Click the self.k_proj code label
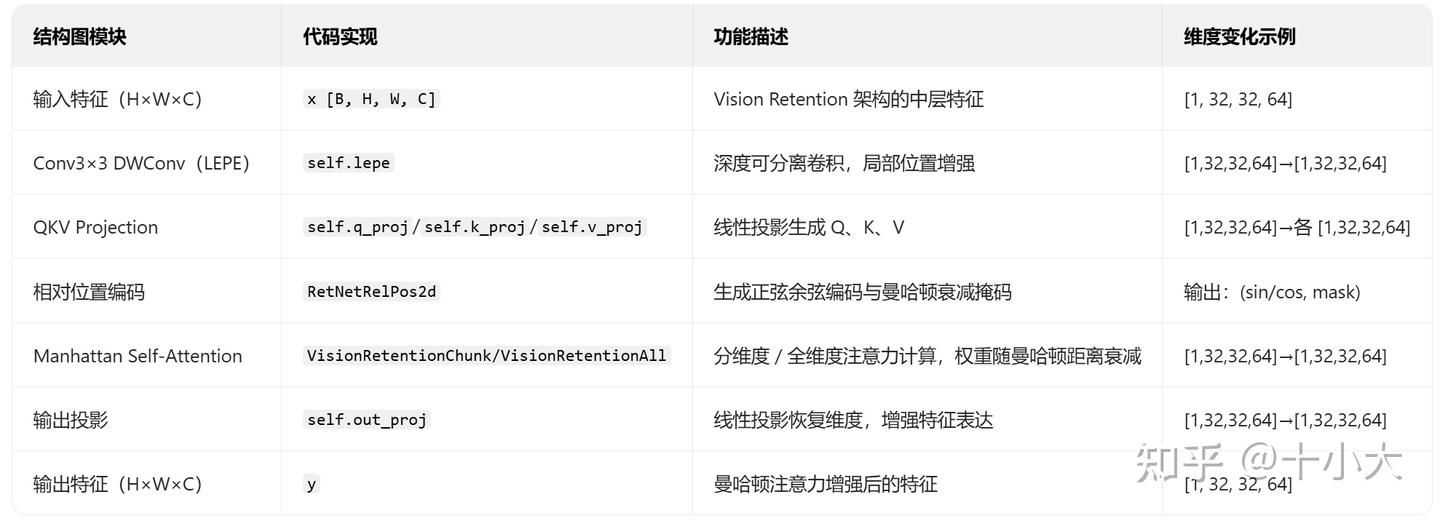This screenshot has width=1440, height=521. tap(475, 227)
